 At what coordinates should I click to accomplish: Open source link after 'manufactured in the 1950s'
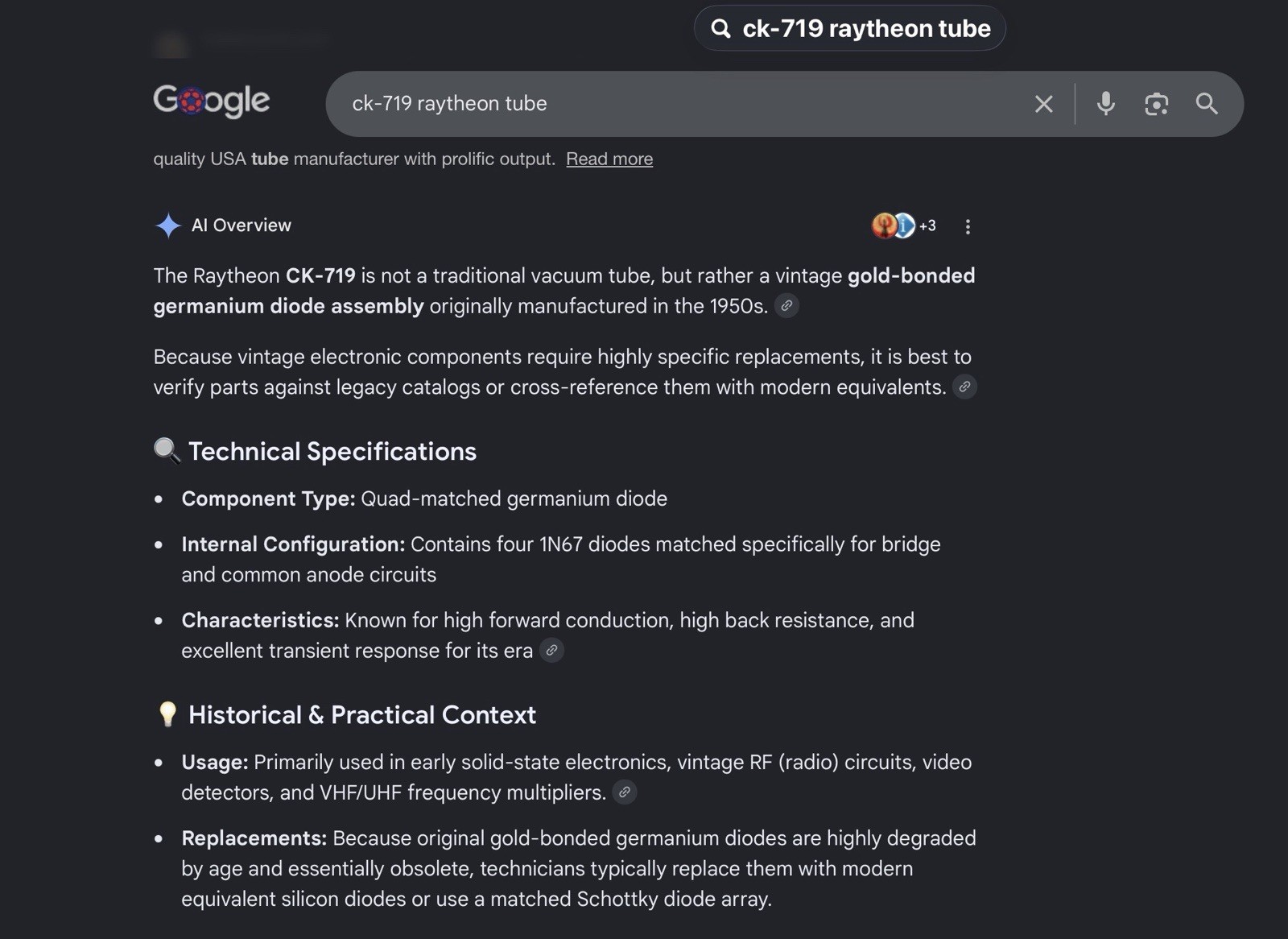(x=786, y=306)
